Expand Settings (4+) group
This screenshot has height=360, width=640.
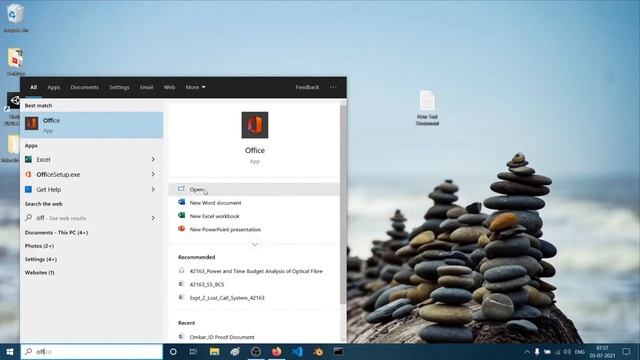41,259
